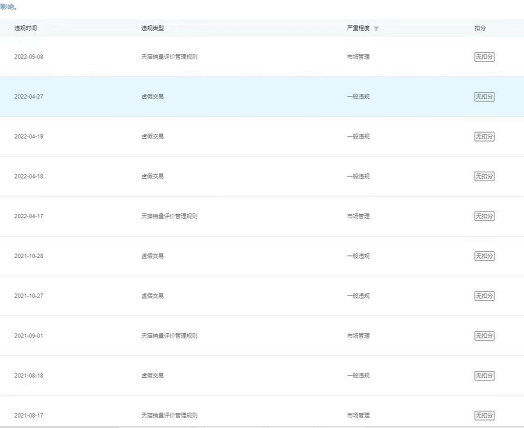Select the date 2022-05-08
The height and width of the screenshot is (428, 524).
(x=29, y=57)
